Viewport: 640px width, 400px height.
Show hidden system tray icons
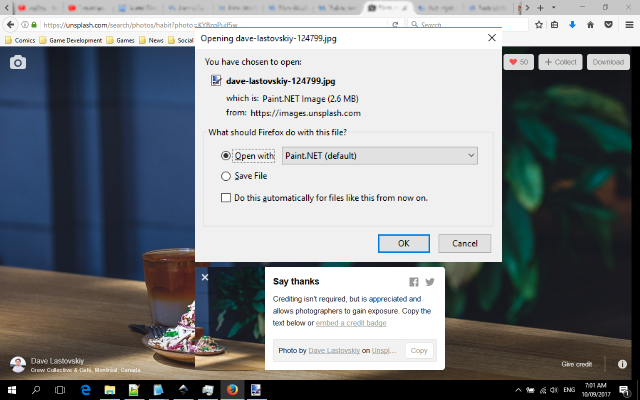tap(518, 390)
